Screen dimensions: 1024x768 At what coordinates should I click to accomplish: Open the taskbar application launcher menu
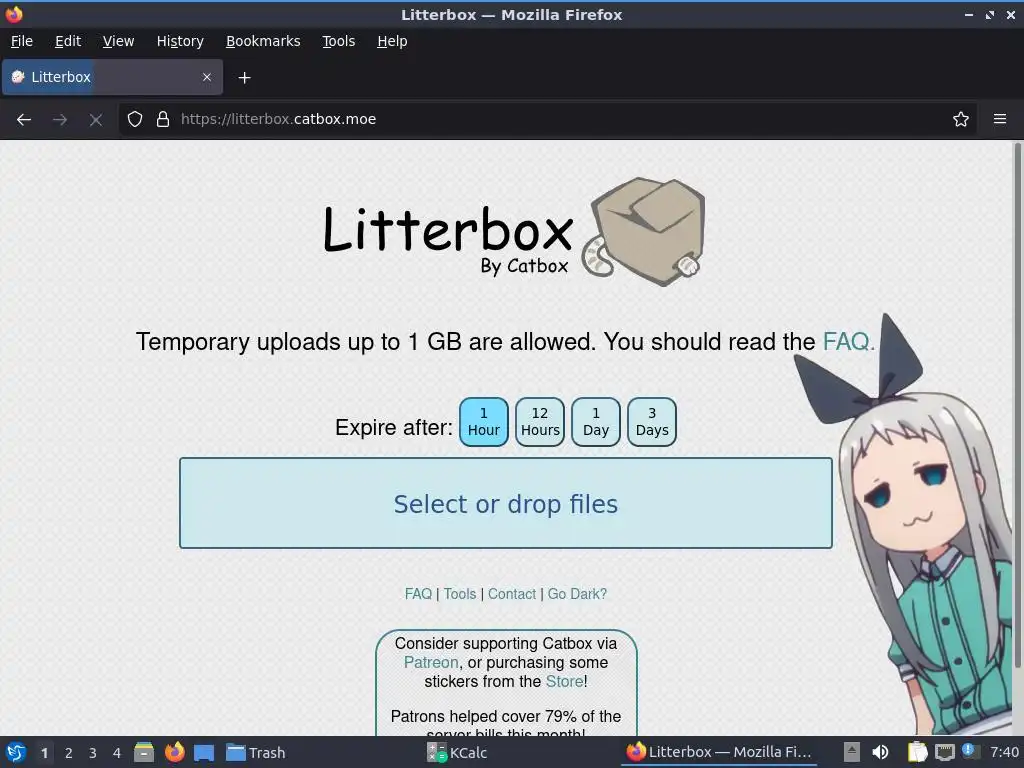16,752
